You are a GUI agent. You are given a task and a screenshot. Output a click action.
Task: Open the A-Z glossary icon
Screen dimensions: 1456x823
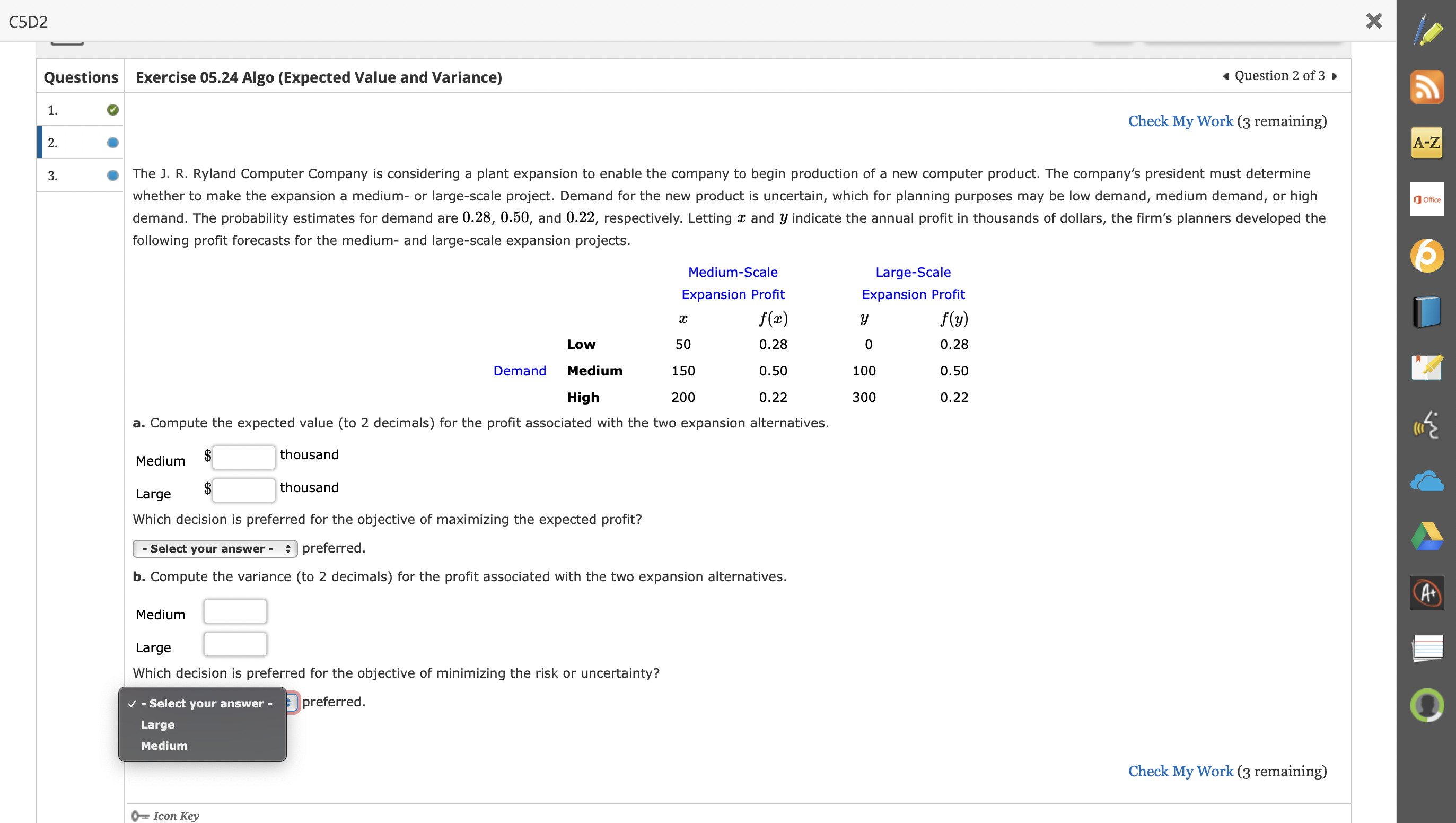(1427, 143)
